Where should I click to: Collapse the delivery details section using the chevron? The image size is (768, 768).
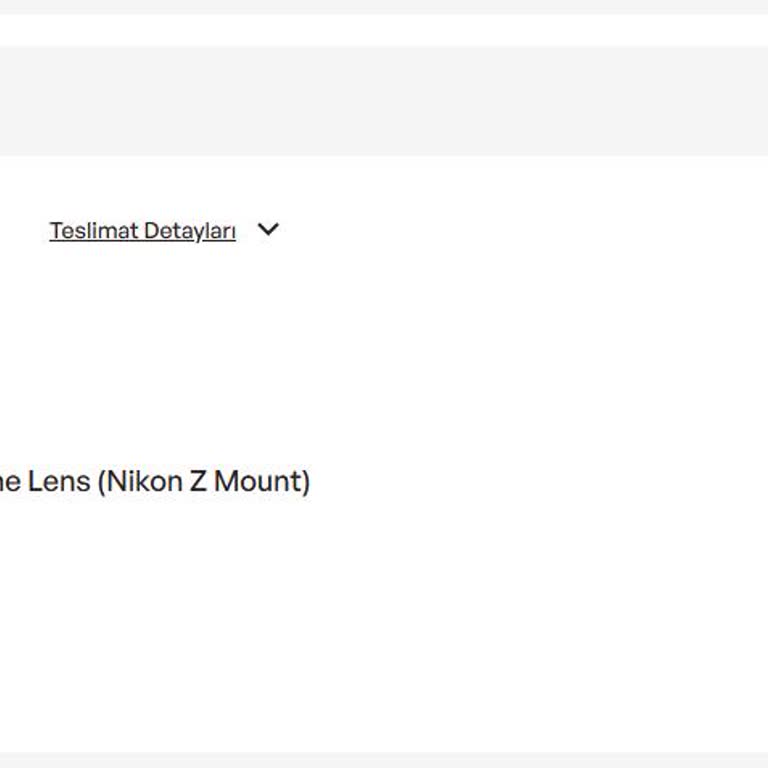pos(267,230)
